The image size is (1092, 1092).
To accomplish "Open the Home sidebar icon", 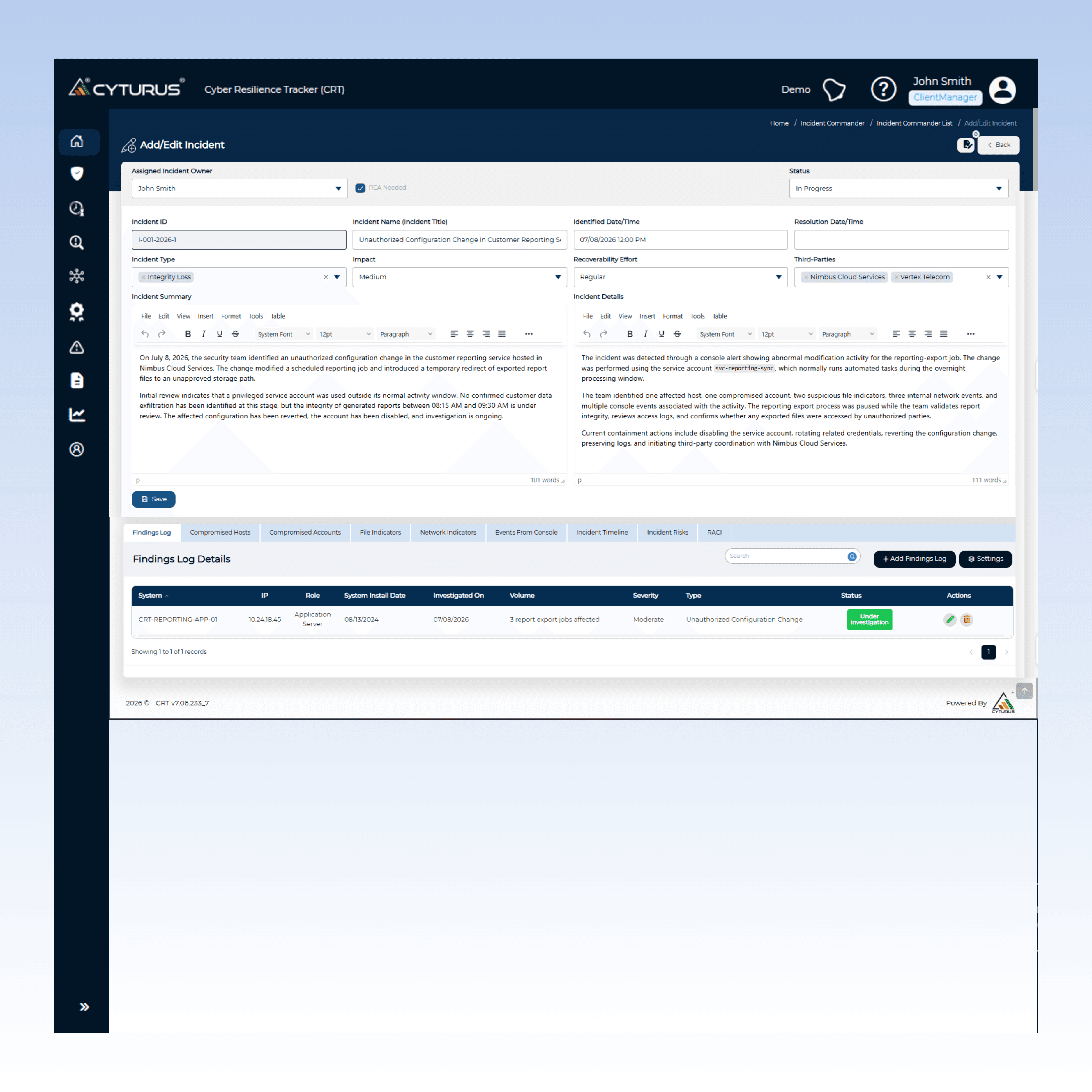I will tap(77, 141).
